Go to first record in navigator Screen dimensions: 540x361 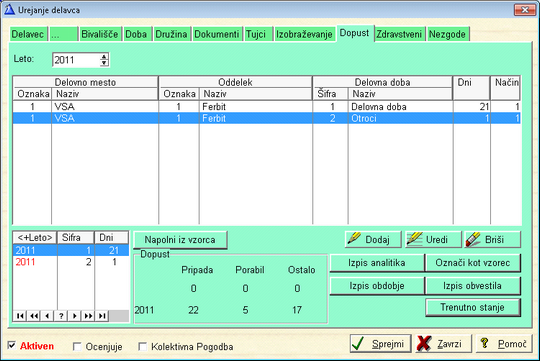click(x=20, y=316)
